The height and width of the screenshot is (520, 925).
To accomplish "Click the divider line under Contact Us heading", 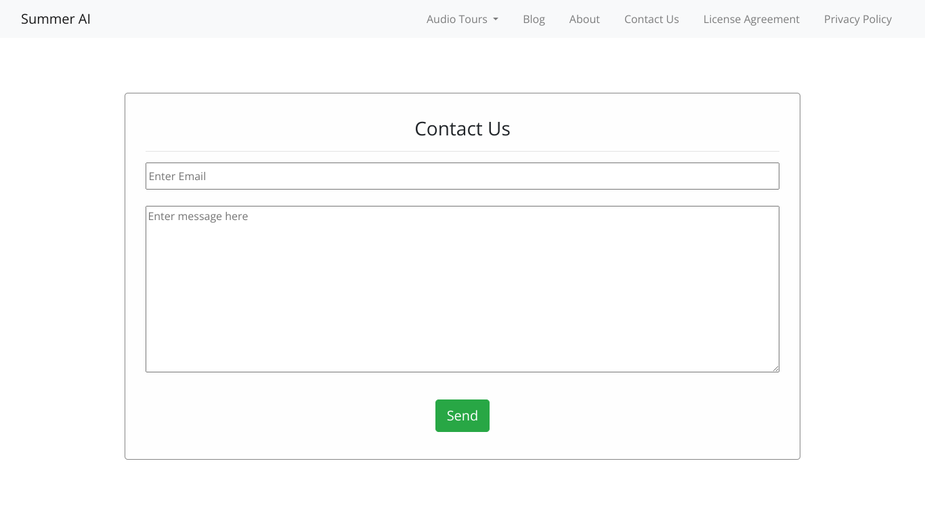I will [x=462, y=151].
